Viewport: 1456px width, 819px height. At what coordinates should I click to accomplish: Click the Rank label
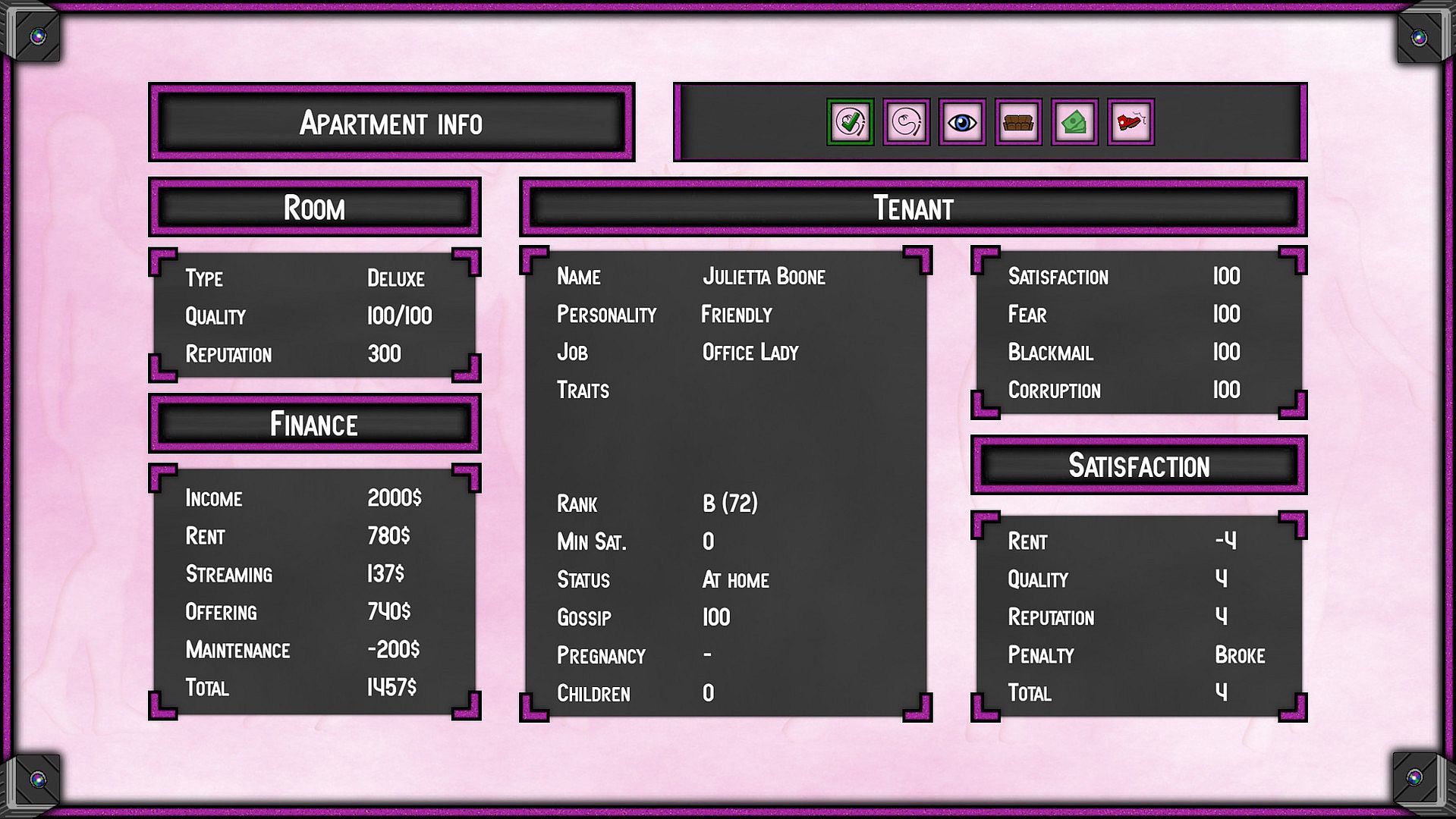coord(577,504)
